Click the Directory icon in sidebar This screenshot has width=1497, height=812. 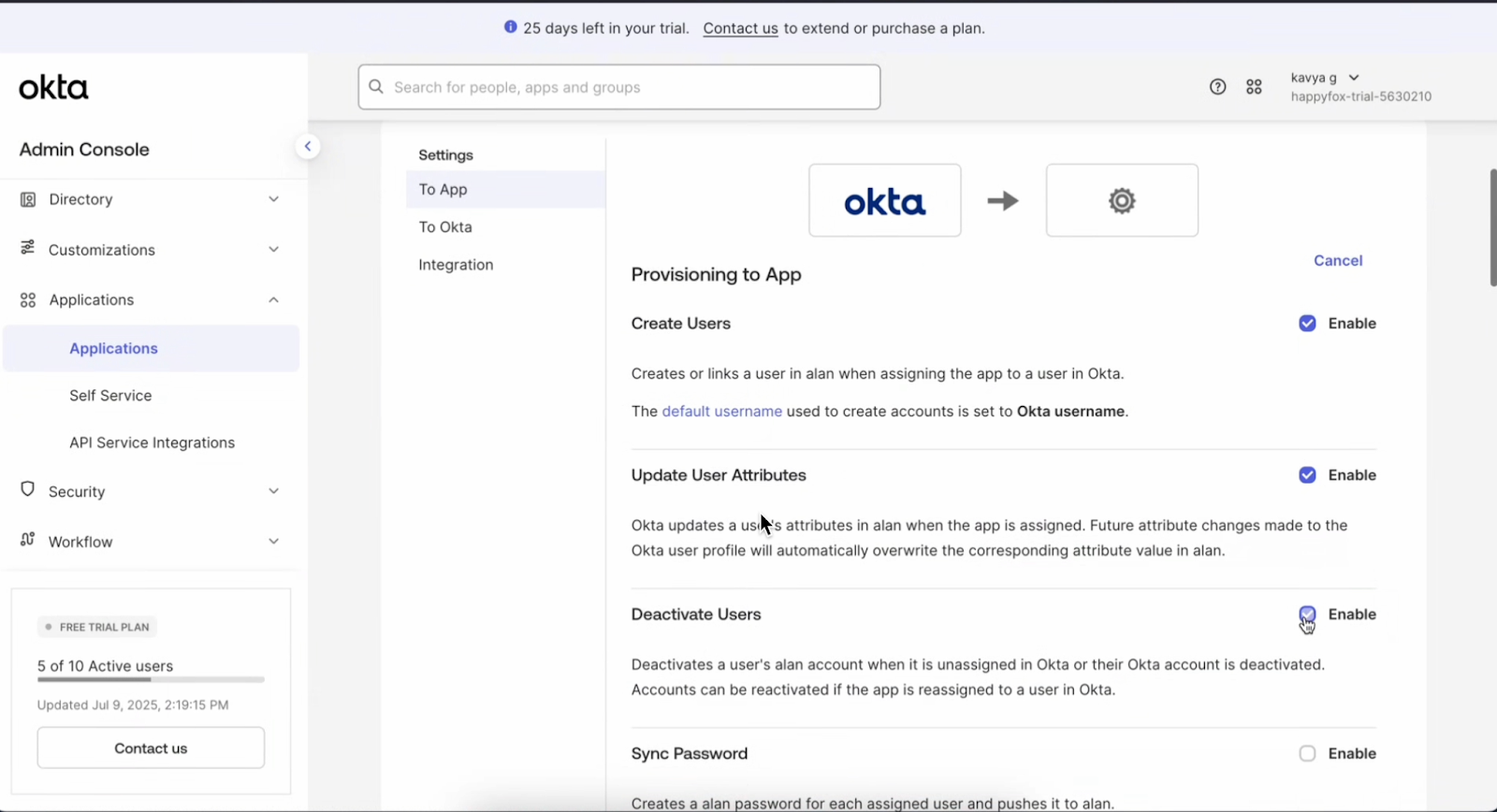pyautogui.click(x=28, y=199)
